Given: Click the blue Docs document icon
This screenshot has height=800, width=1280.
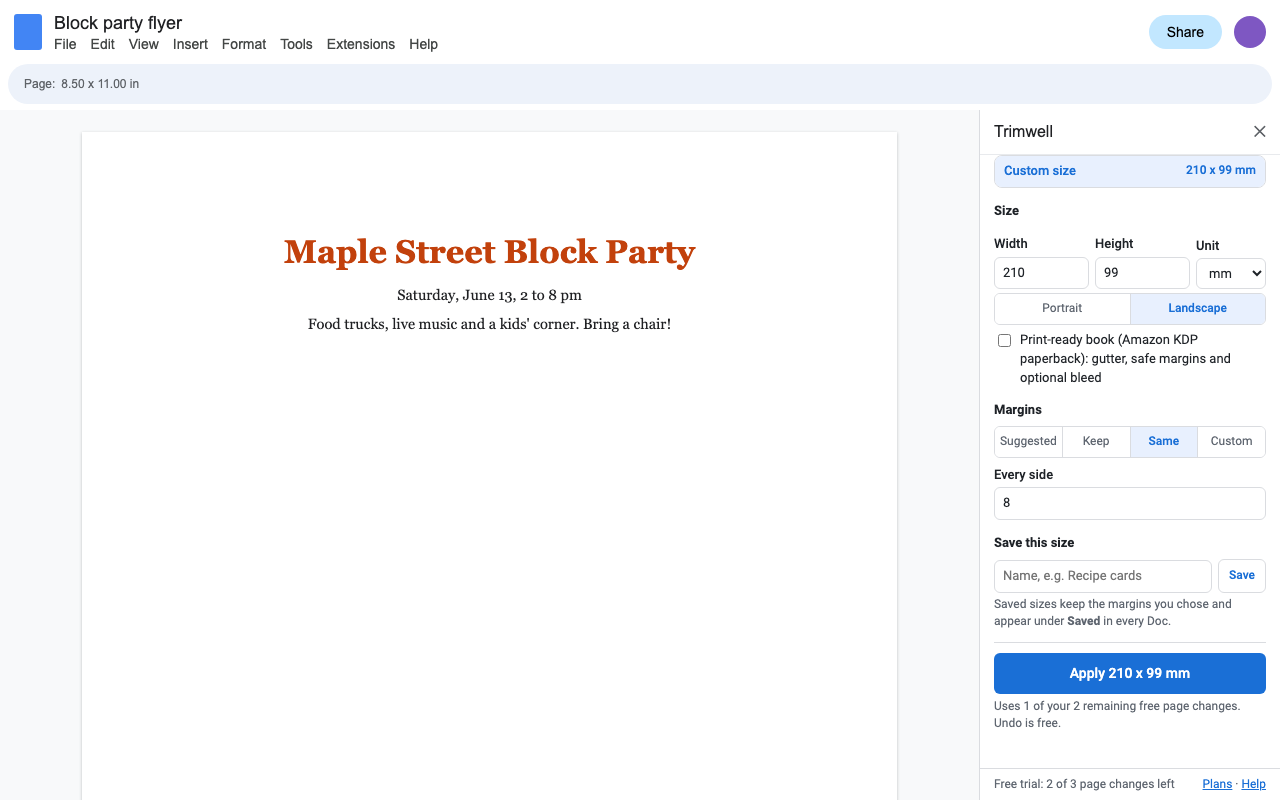Looking at the screenshot, I should (x=28, y=32).
